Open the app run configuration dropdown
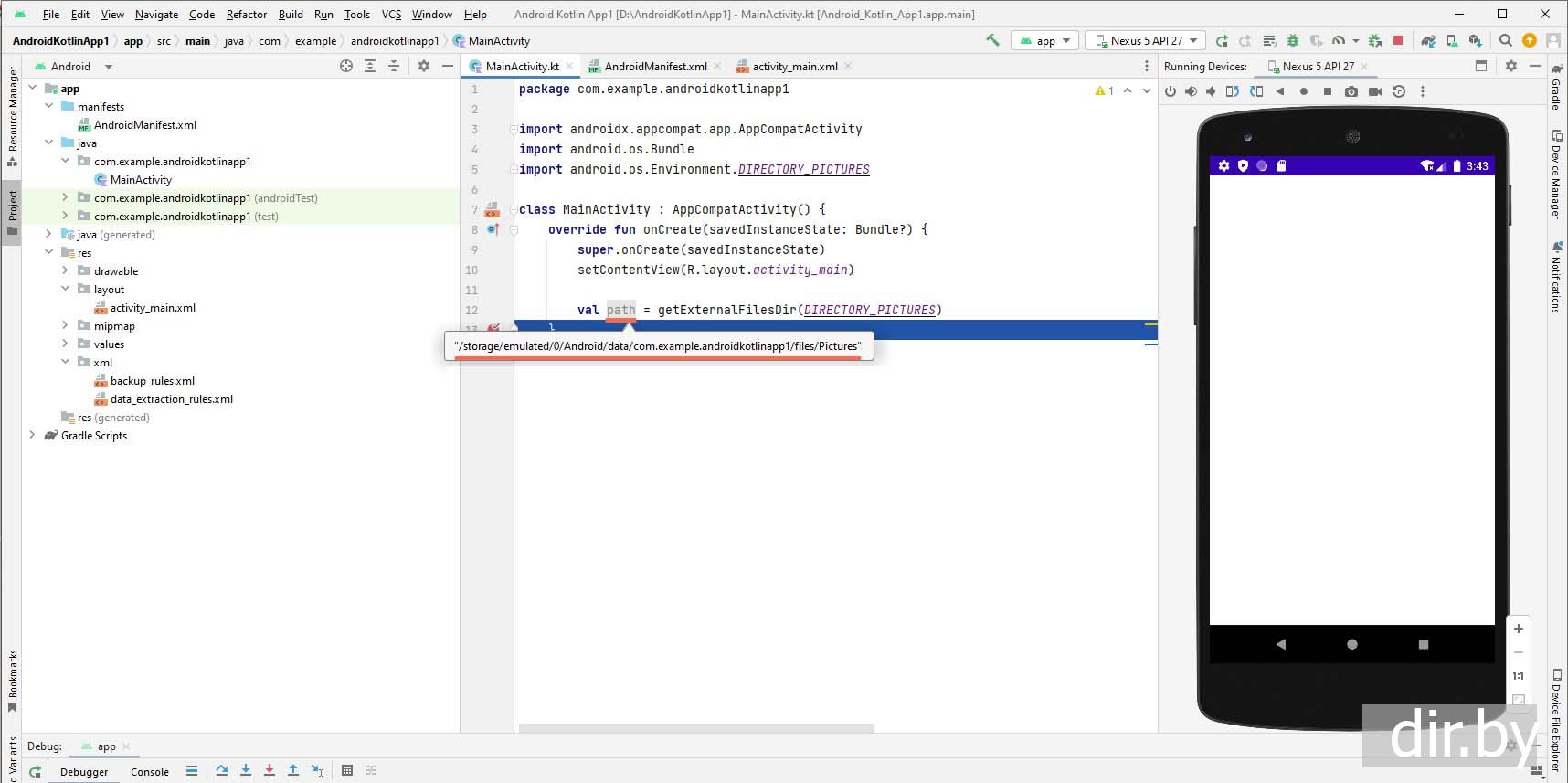1568x783 pixels. click(x=1045, y=40)
